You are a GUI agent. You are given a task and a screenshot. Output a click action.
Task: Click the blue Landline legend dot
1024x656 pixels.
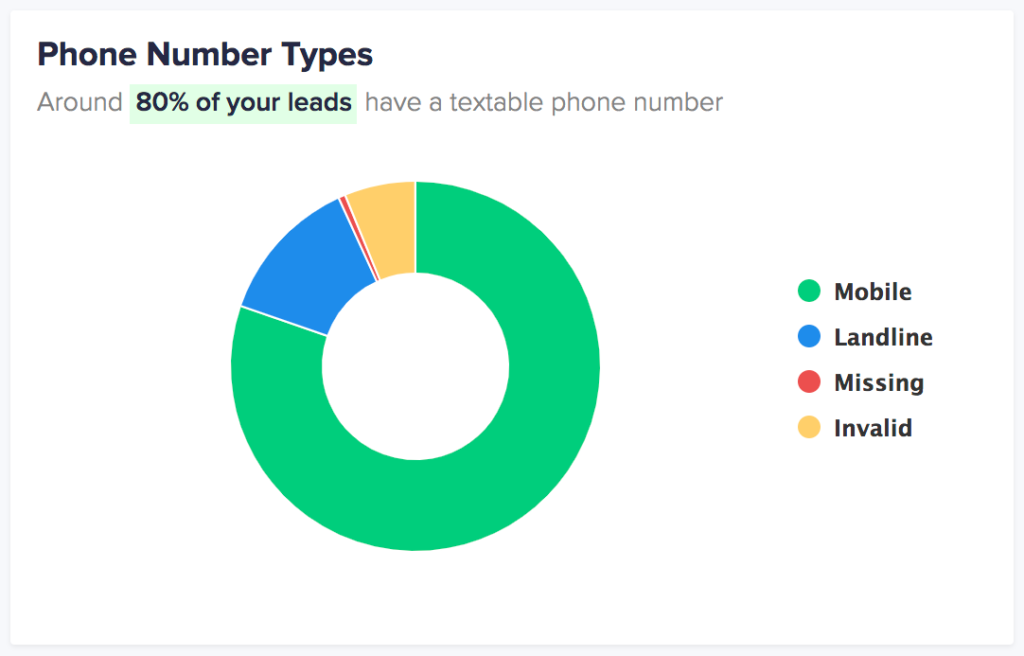coord(809,336)
